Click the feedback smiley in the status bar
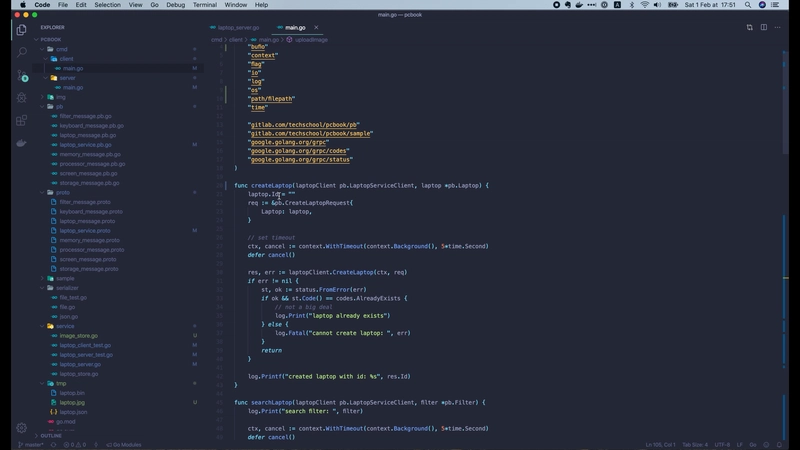This screenshot has width=800, height=450. click(x=766, y=445)
